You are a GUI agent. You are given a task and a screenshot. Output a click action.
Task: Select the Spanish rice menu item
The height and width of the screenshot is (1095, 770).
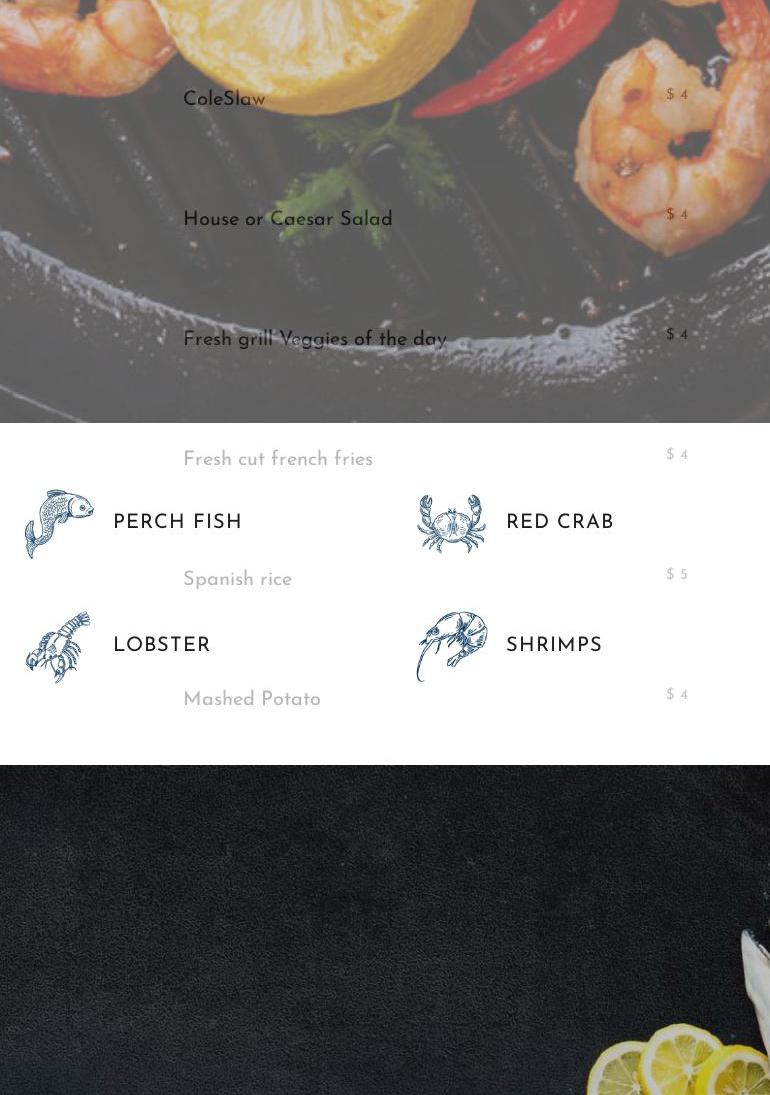click(x=237, y=579)
